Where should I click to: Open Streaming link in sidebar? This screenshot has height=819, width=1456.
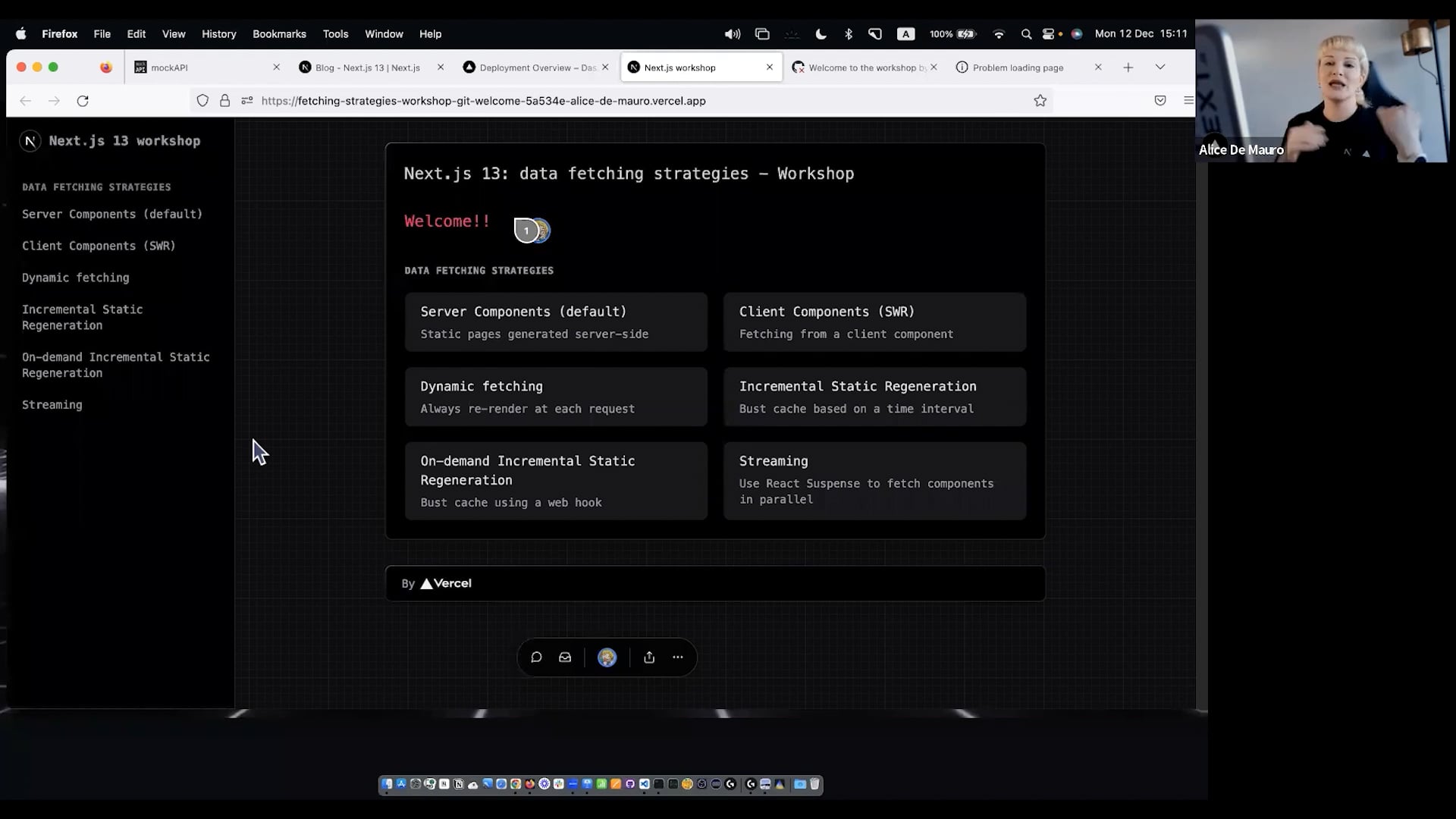52,405
